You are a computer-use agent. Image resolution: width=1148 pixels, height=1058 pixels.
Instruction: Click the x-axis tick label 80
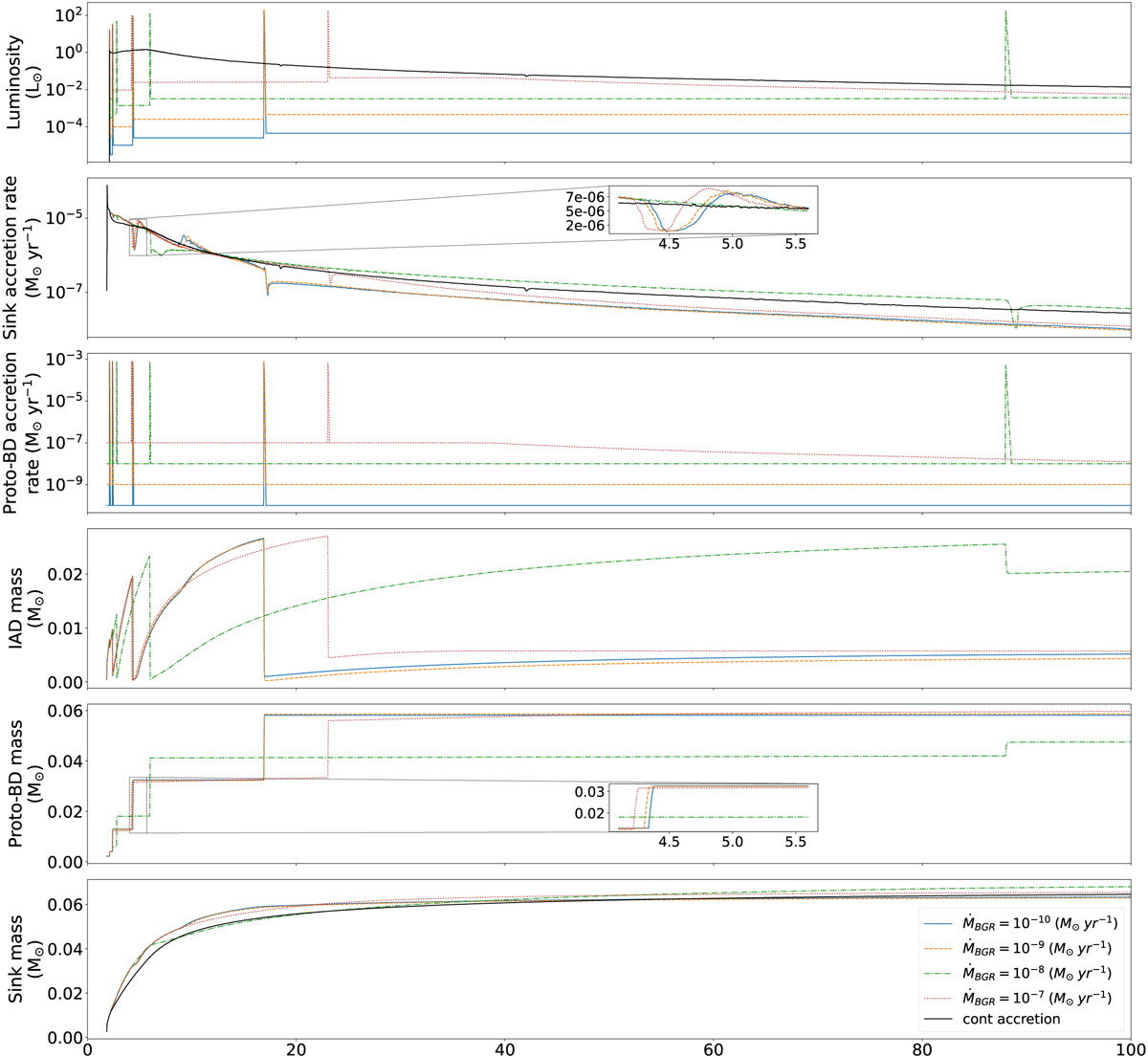921,1047
